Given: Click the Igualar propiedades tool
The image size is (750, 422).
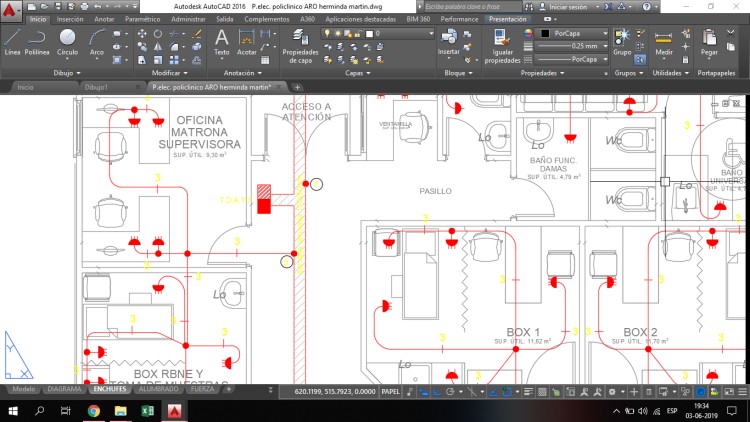Looking at the screenshot, I should pos(502,46).
